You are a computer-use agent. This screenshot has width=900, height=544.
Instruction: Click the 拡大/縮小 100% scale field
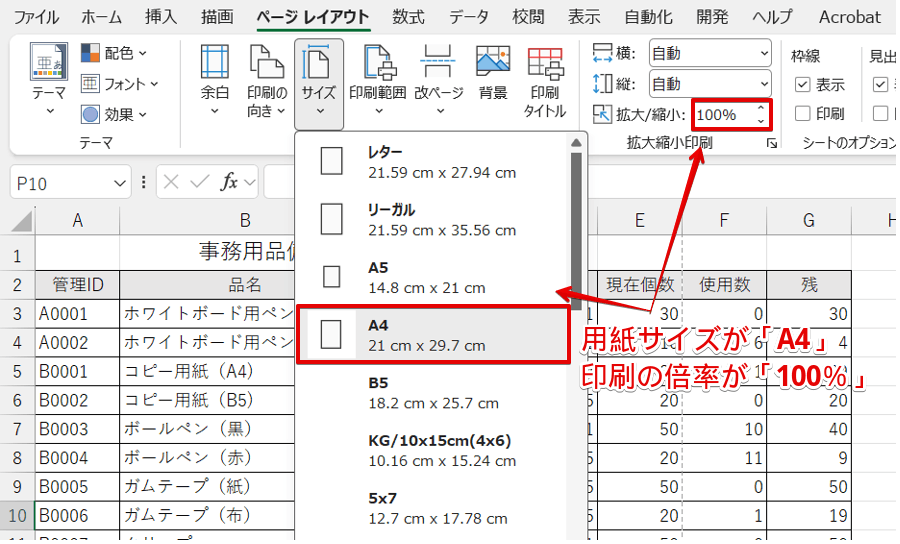pos(722,114)
